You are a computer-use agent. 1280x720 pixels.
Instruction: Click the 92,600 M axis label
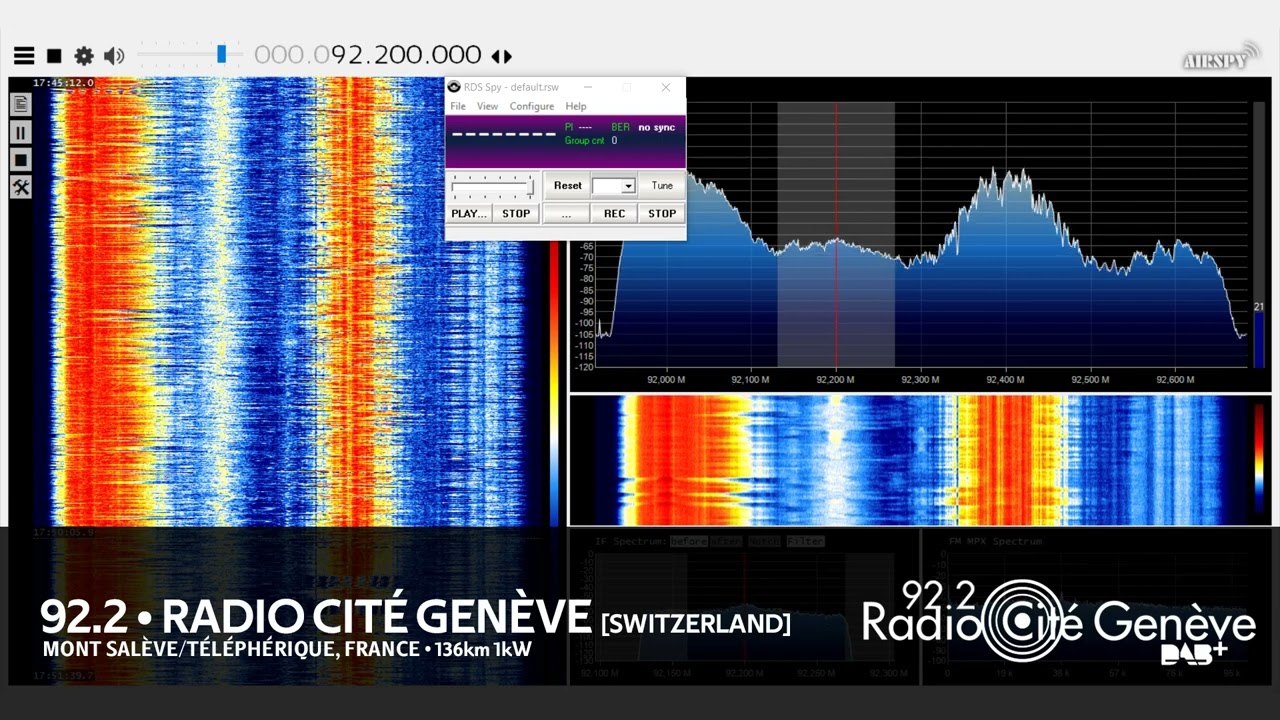pyautogui.click(x=1175, y=380)
